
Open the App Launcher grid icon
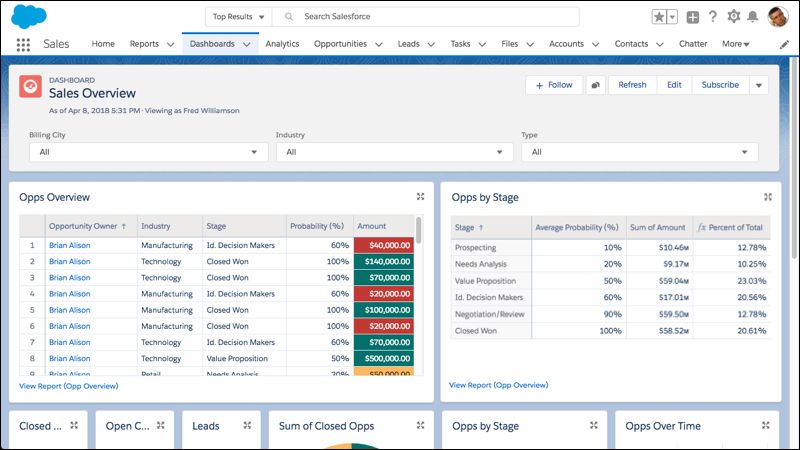pos(23,44)
